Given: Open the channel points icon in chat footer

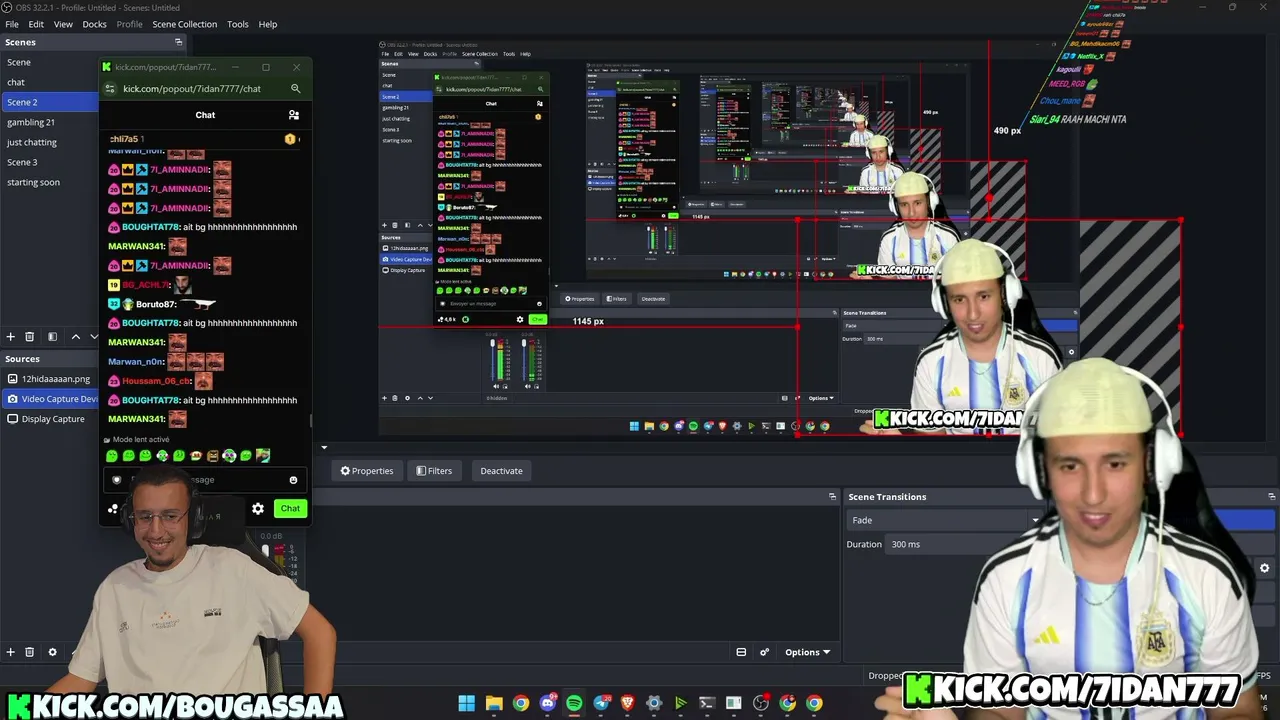Looking at the screenshot, I should click(113, 508).
